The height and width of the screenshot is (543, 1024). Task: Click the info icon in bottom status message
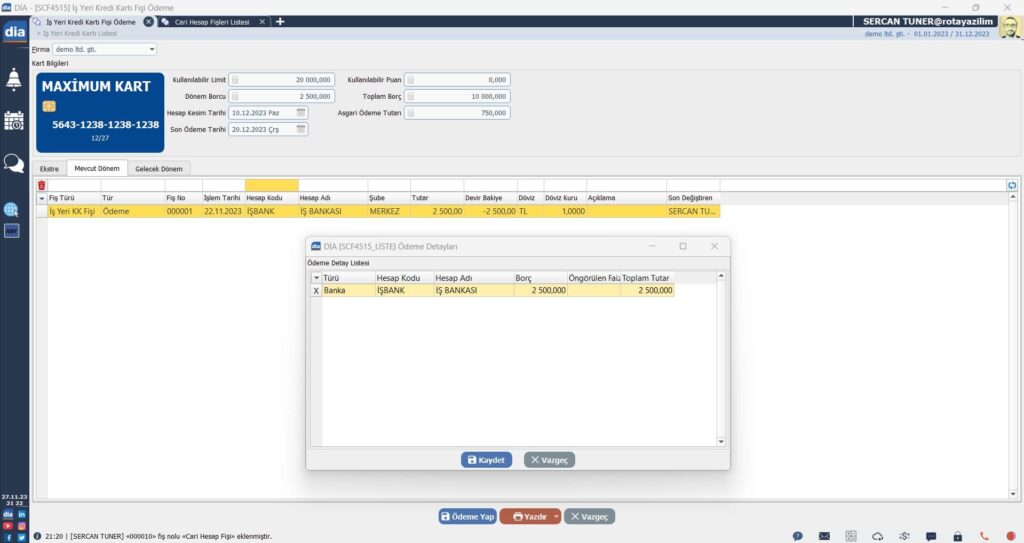[x=37, y=536]
